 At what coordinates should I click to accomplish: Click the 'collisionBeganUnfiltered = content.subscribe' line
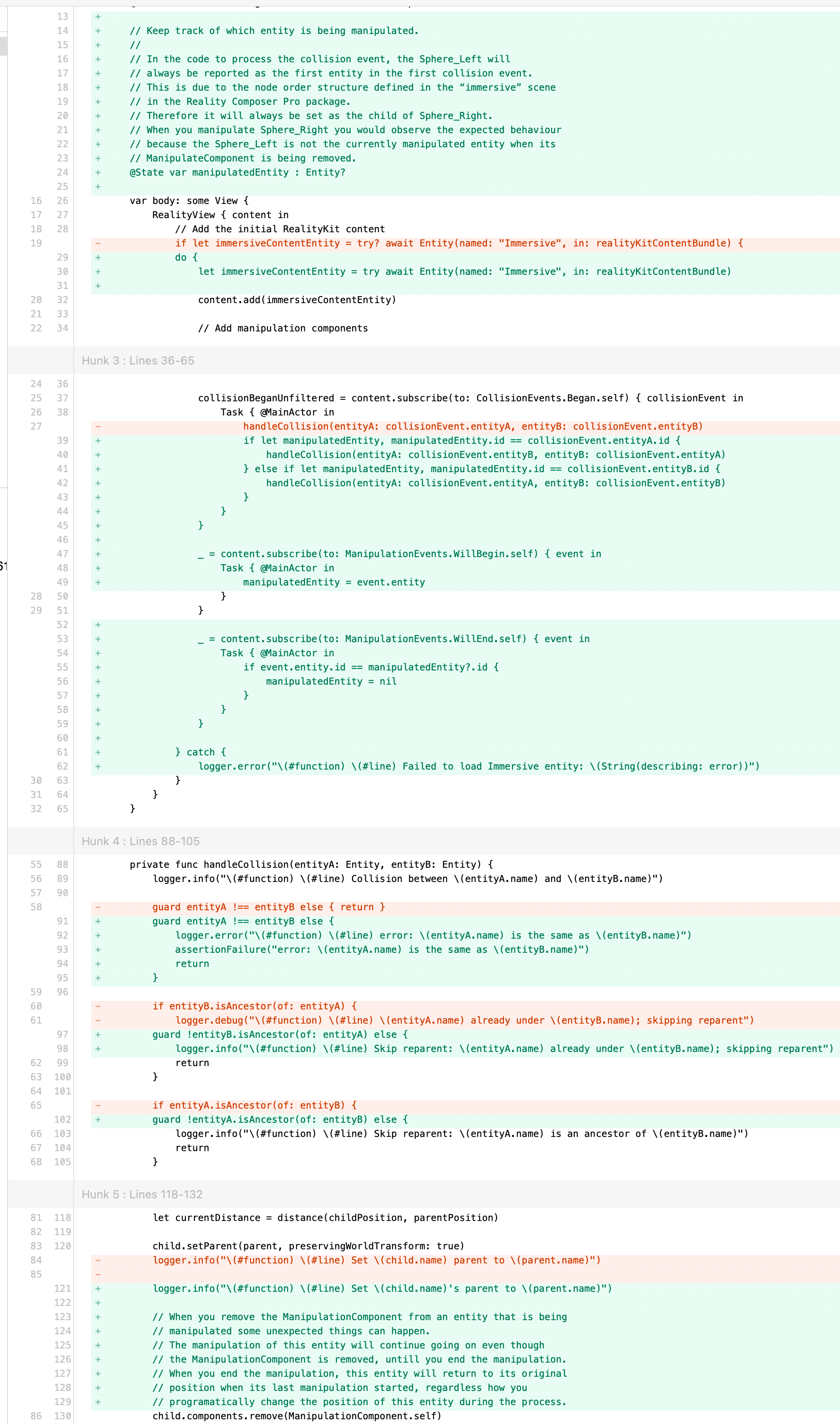tap(470, 398)
